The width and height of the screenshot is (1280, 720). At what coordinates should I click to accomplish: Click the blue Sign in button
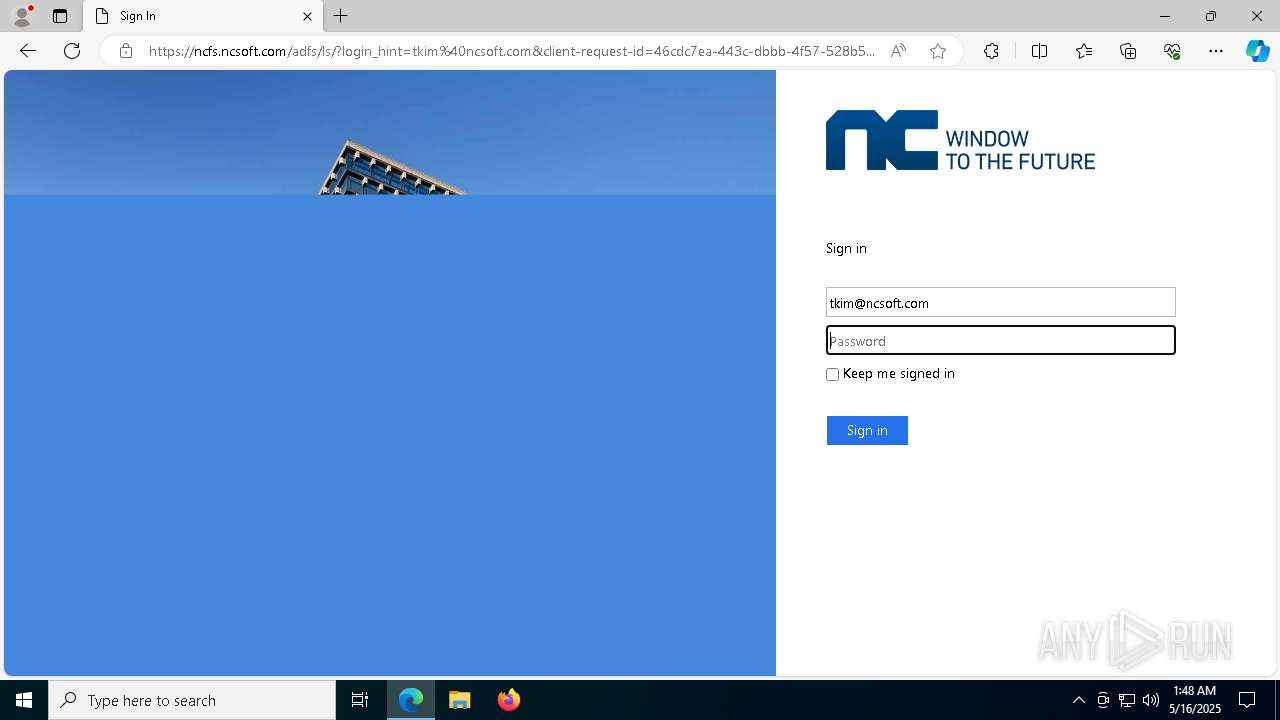pos(867,430)
